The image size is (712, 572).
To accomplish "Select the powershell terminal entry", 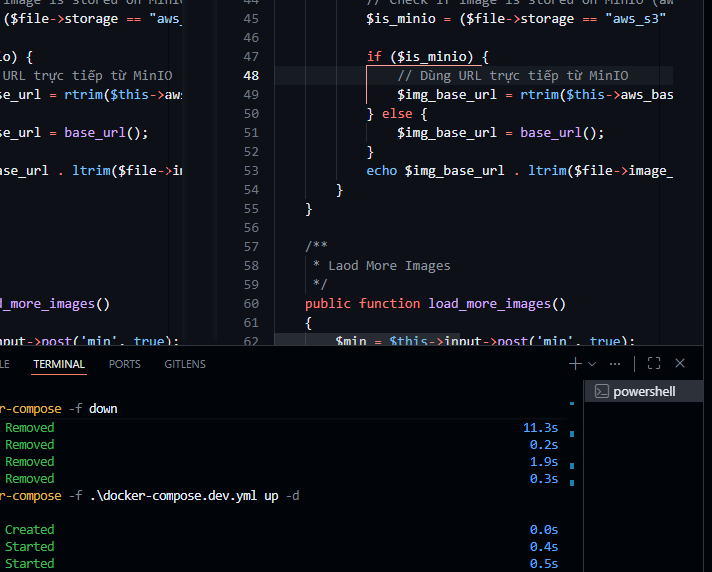I will tap(644, 391).
